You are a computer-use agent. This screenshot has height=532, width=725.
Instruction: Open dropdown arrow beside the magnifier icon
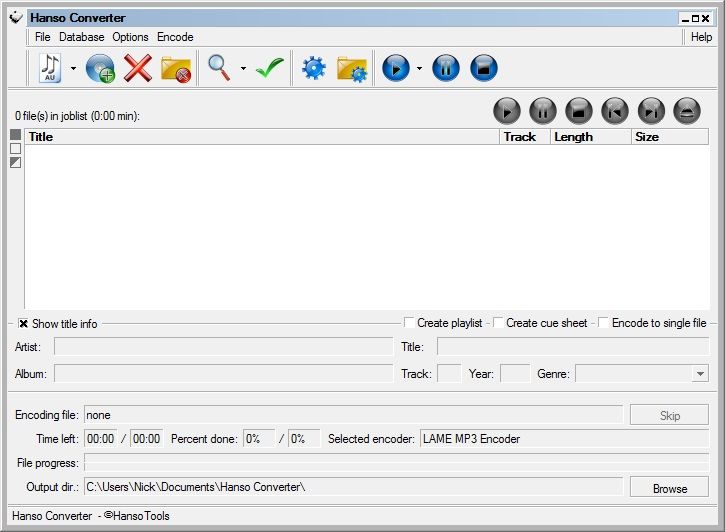click(x=243, y=68)
